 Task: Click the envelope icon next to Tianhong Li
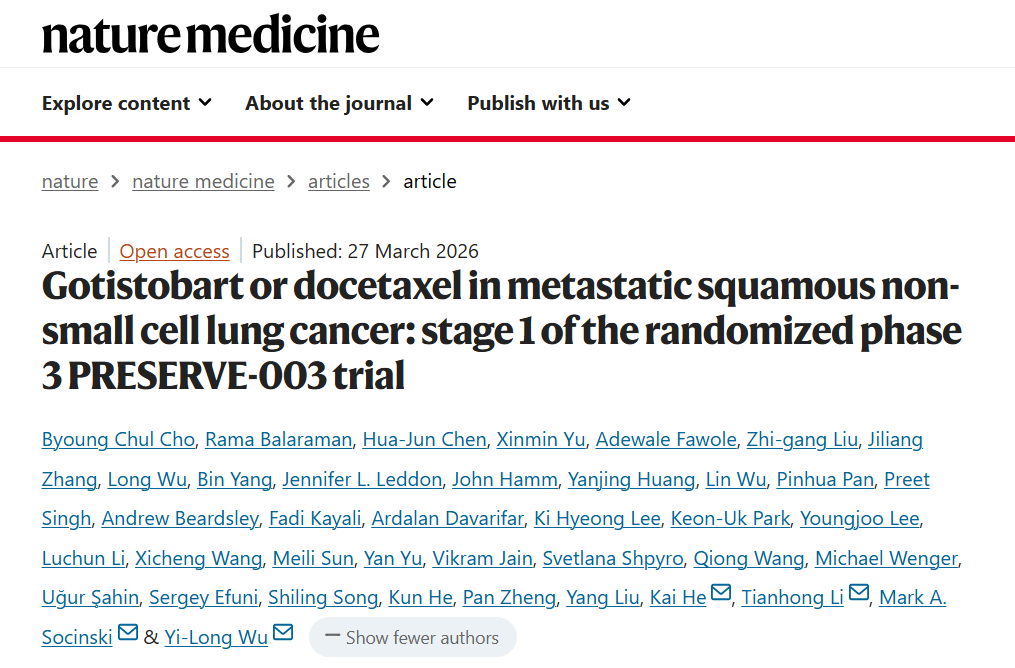(858, 596)
